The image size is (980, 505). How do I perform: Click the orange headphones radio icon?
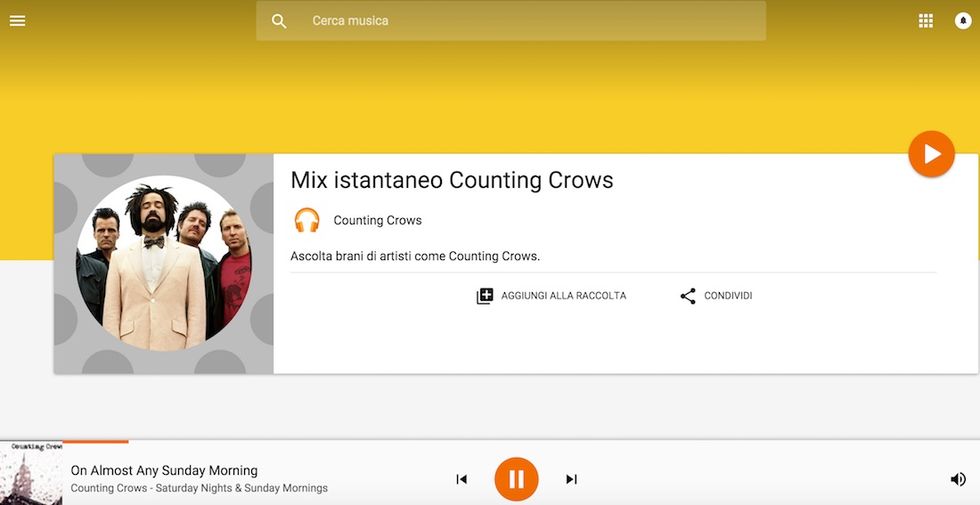307,220
